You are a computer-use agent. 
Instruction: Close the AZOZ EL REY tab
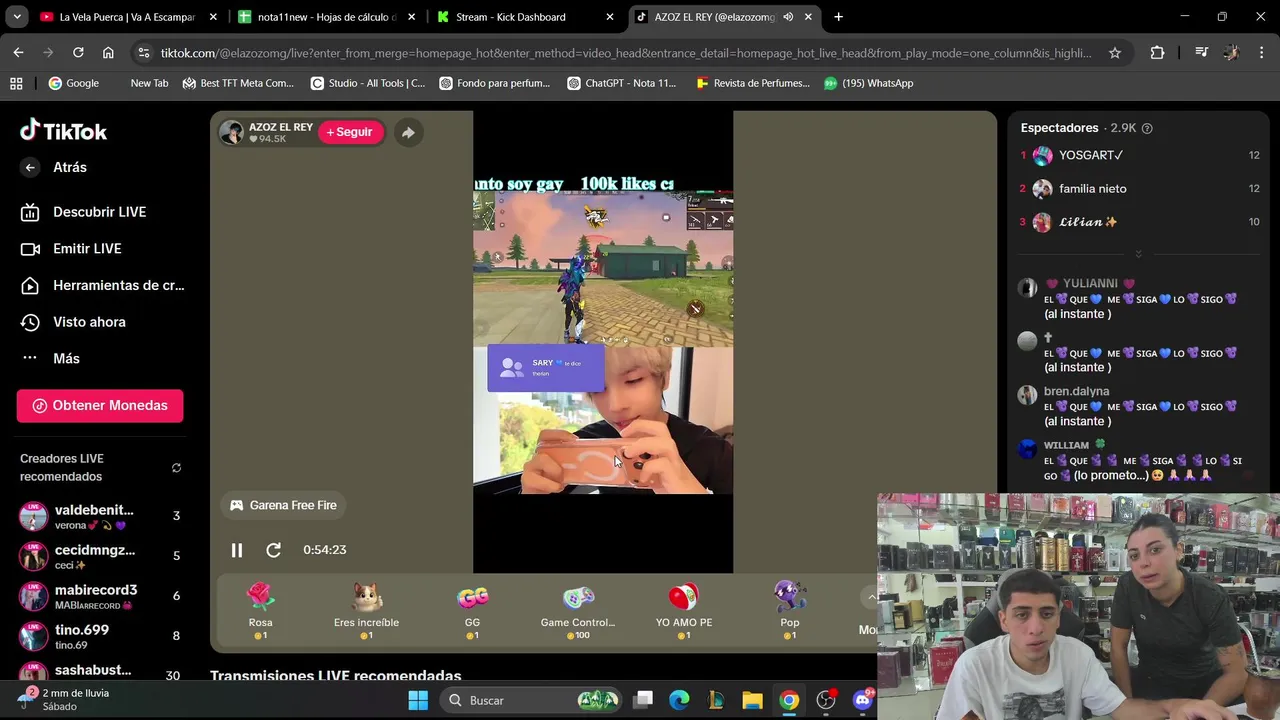(808, 17)
